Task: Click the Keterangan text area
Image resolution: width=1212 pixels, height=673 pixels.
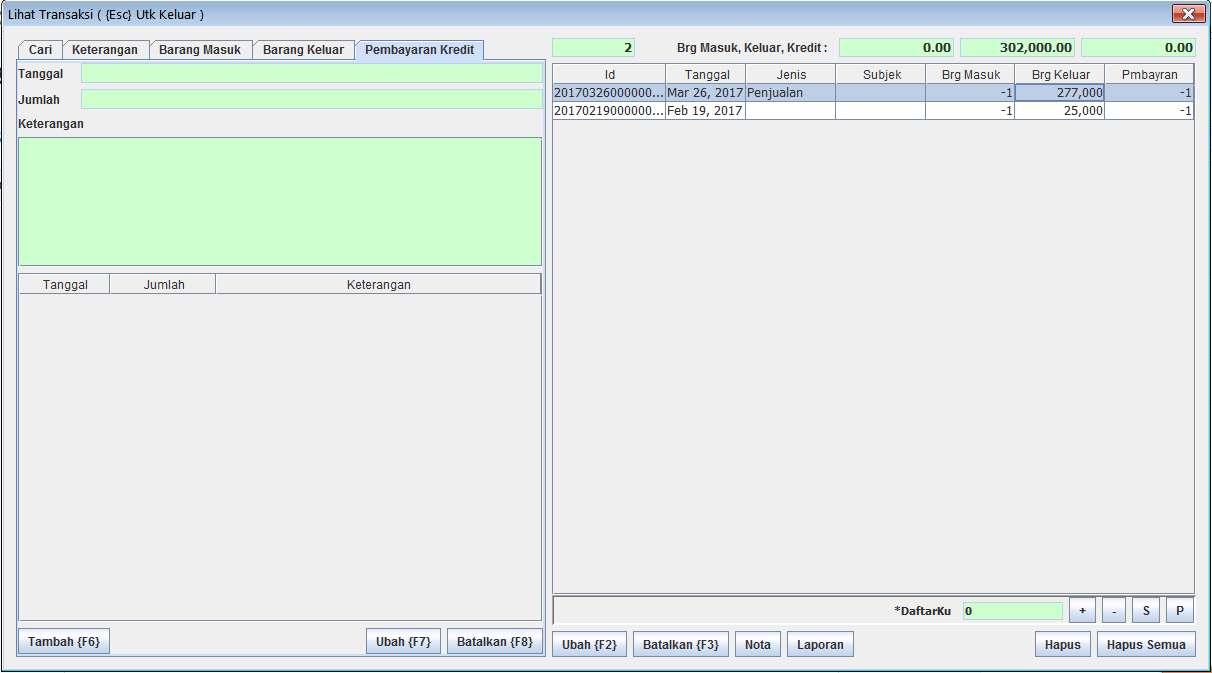Action: pyautogui.click(x=280, y=201)
